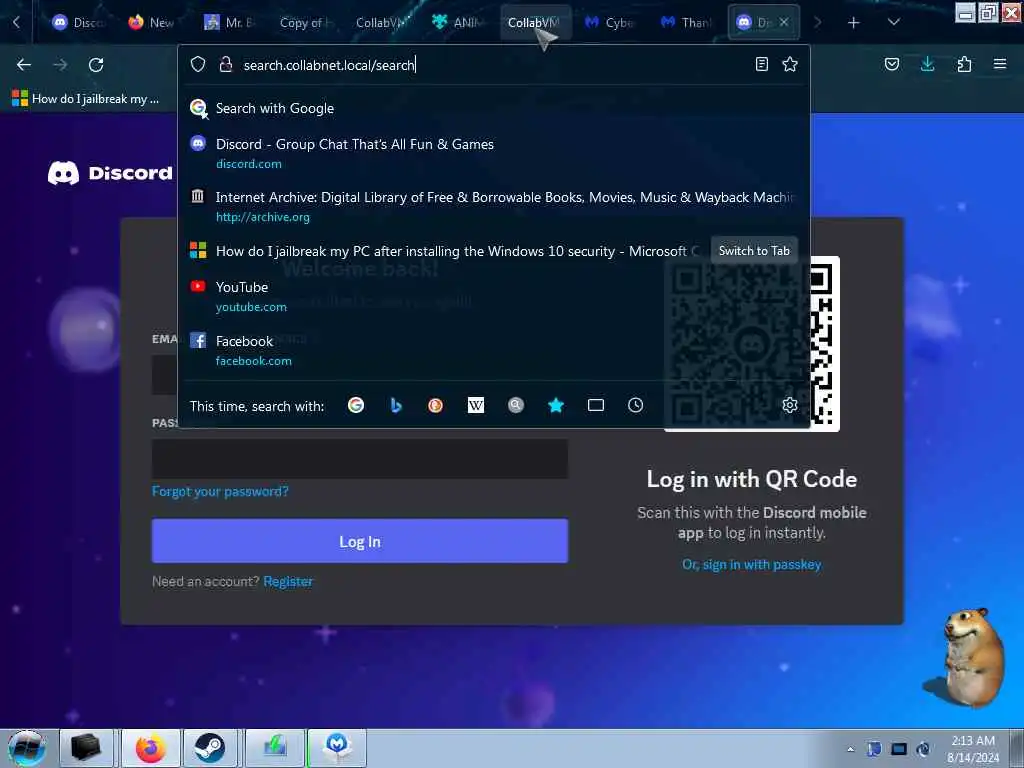Click in the address bar URL text
The image size is (1024, 768).
(x=328, y=65)
